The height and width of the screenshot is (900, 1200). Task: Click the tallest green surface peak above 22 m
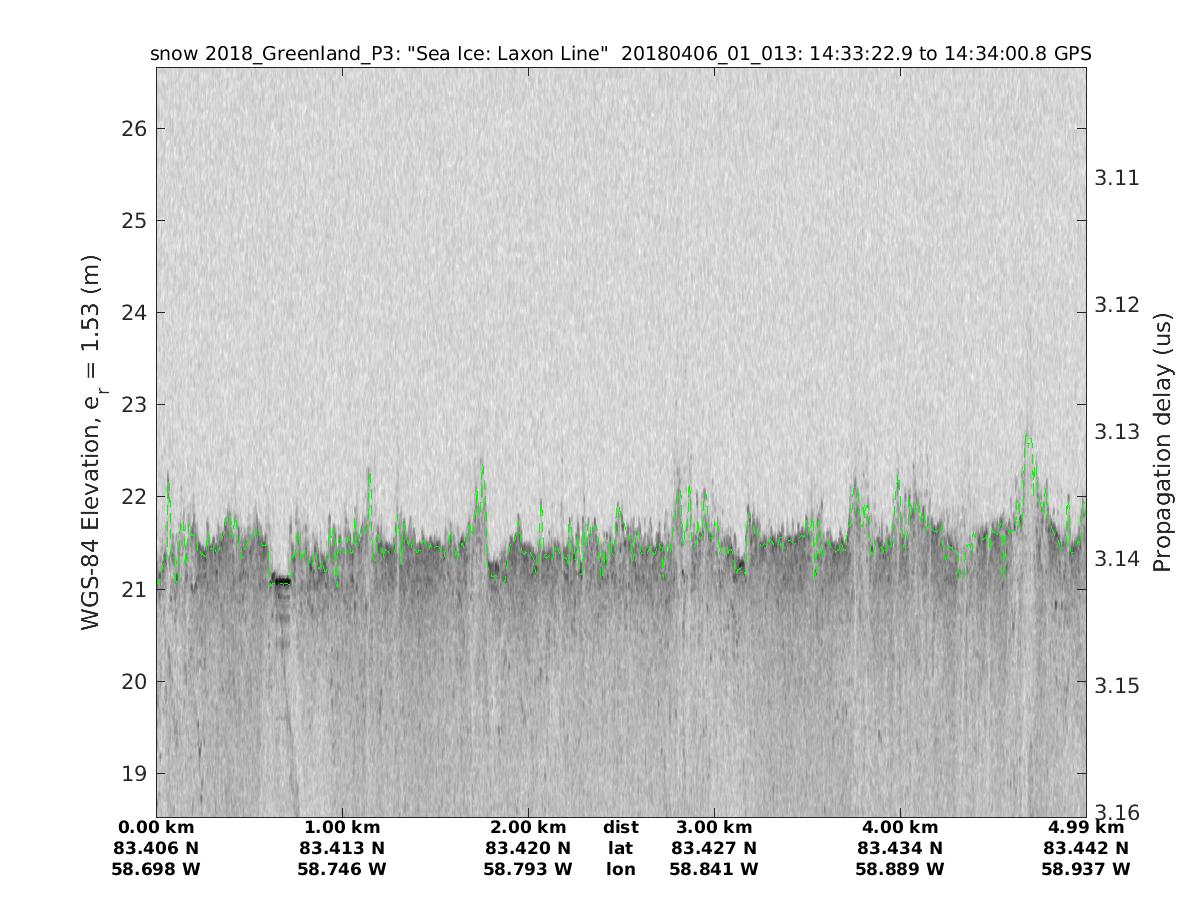point(1027,438)
